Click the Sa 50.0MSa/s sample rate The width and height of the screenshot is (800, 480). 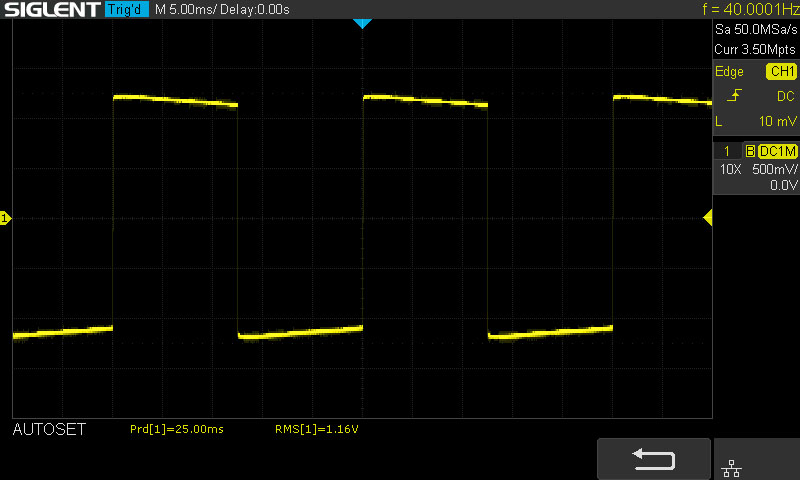click(756, 30)
